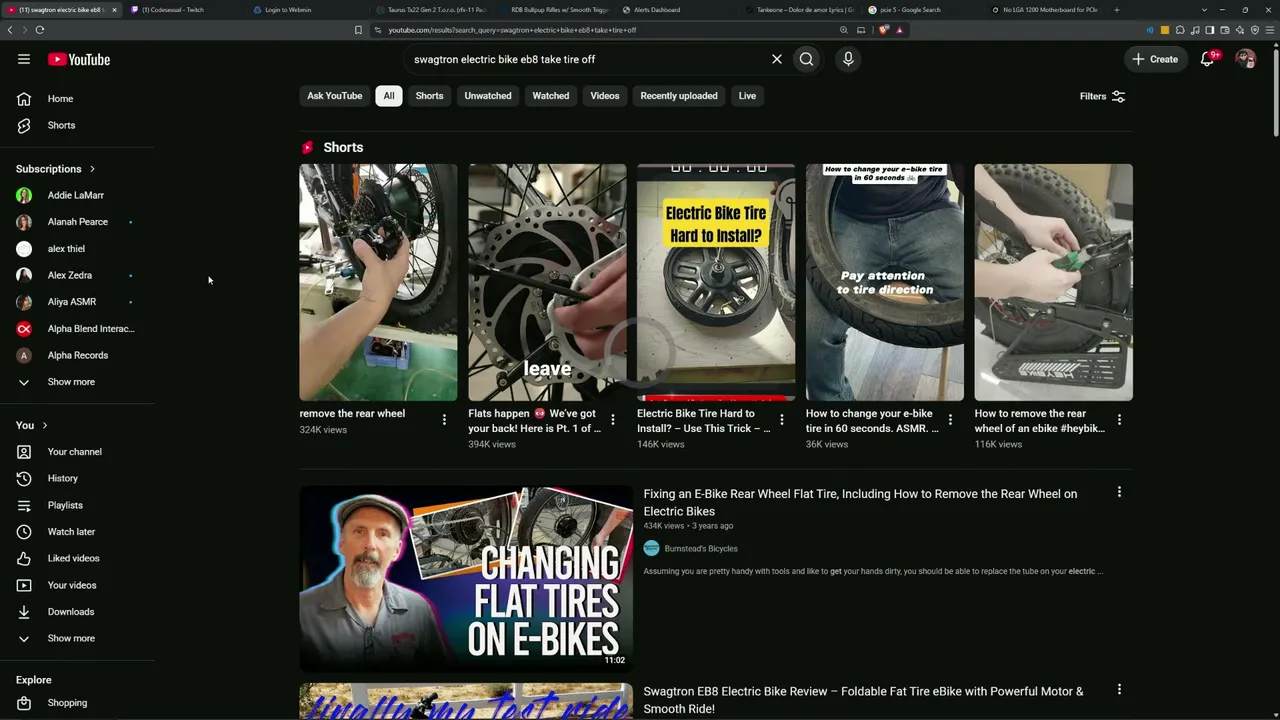Select the Ask YouTube chip
Screen dimensions: 1280x720
pos(335,96)
